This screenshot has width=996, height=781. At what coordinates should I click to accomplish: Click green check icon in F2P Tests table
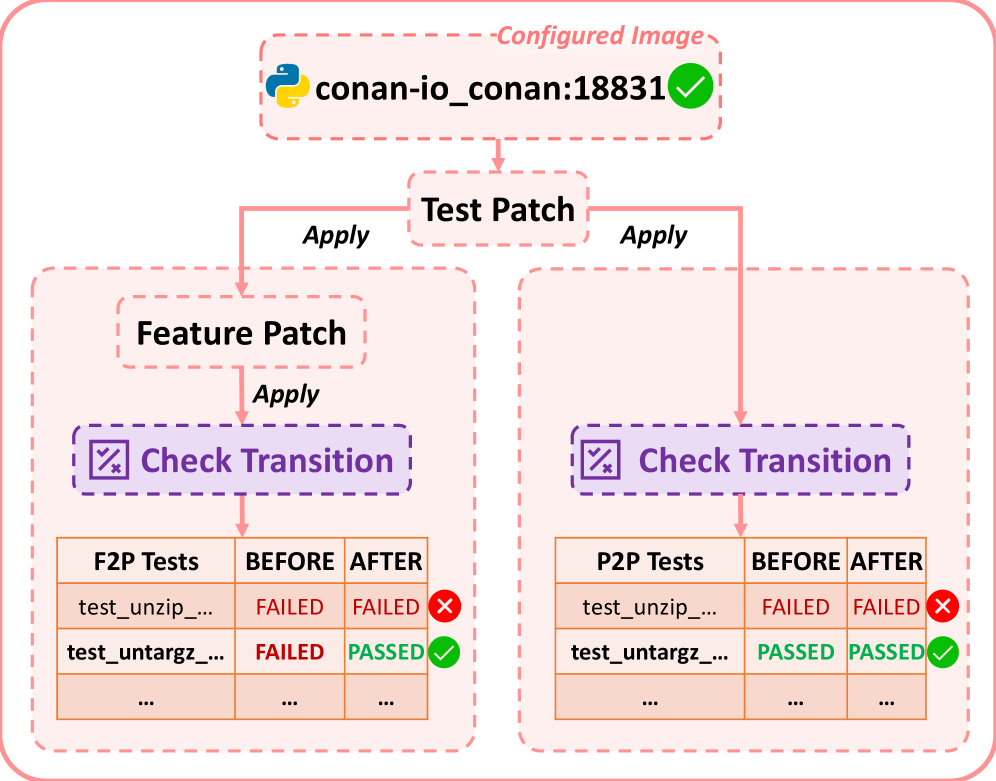coord(444,652)
